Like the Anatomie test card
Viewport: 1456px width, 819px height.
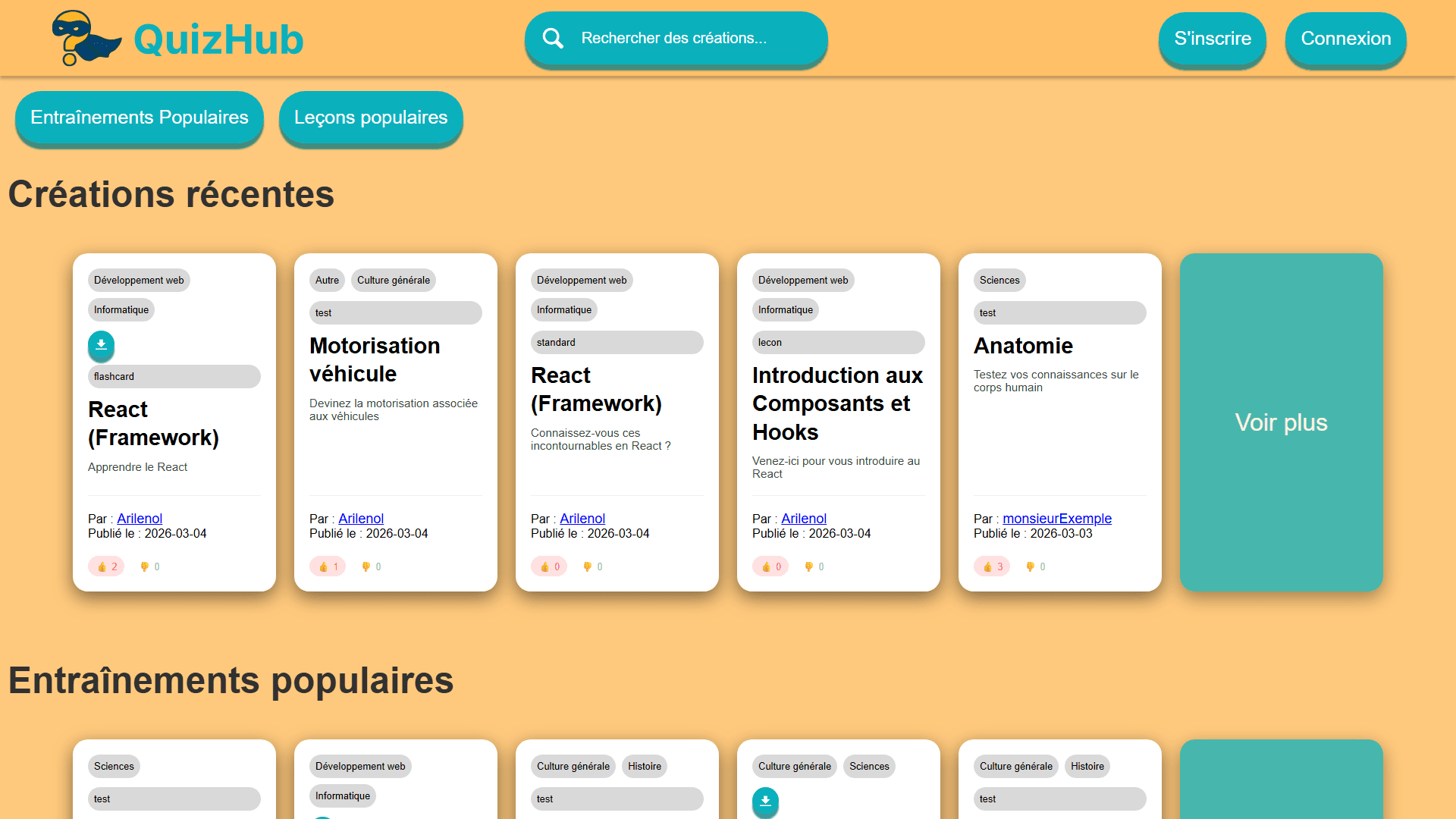(992, 566)
